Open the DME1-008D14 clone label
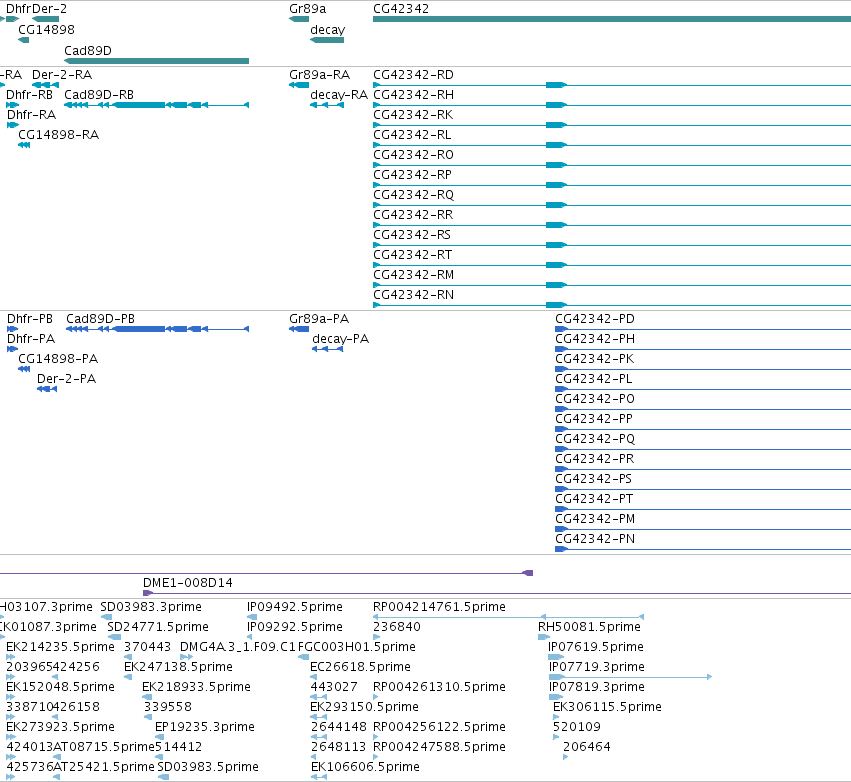This screenshot has width=851, height=782. coord(188,583)
